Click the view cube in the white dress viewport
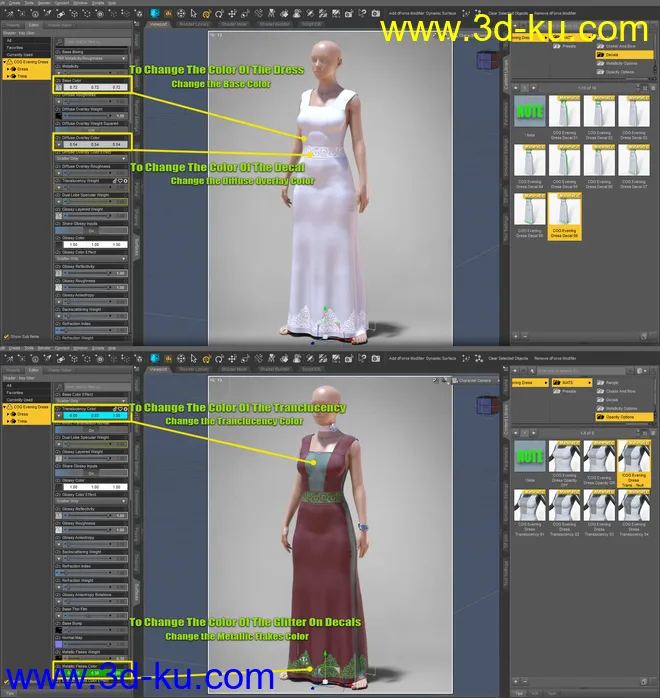The image size is (660, 698). pyautogui.click(x=487, y=59)
